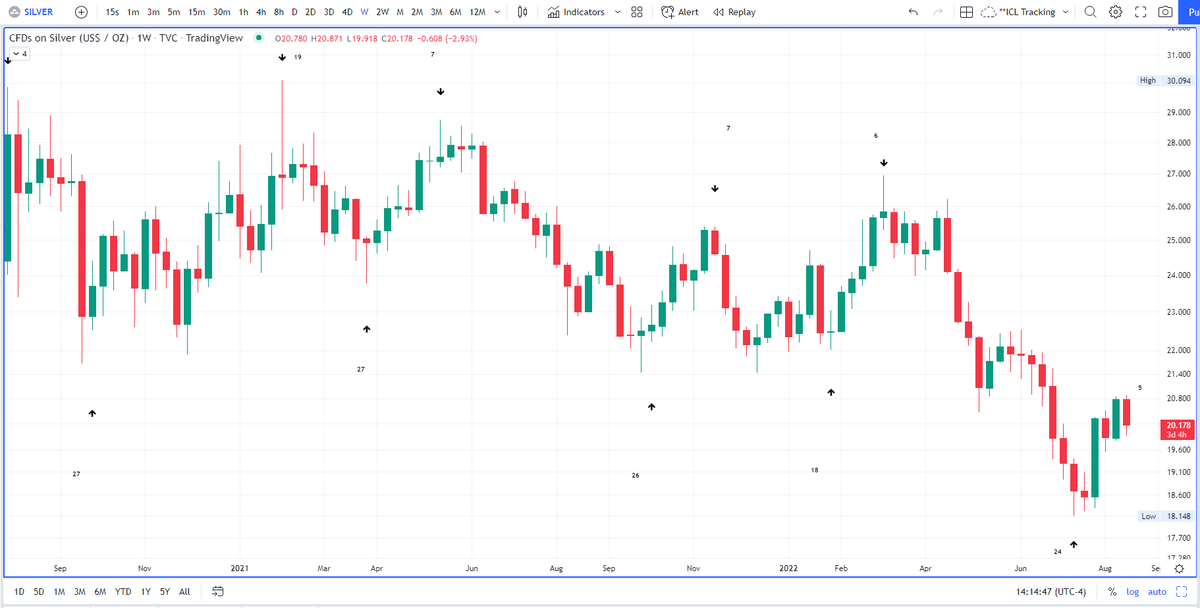Click the blue Publish button

pos(1191,12)
